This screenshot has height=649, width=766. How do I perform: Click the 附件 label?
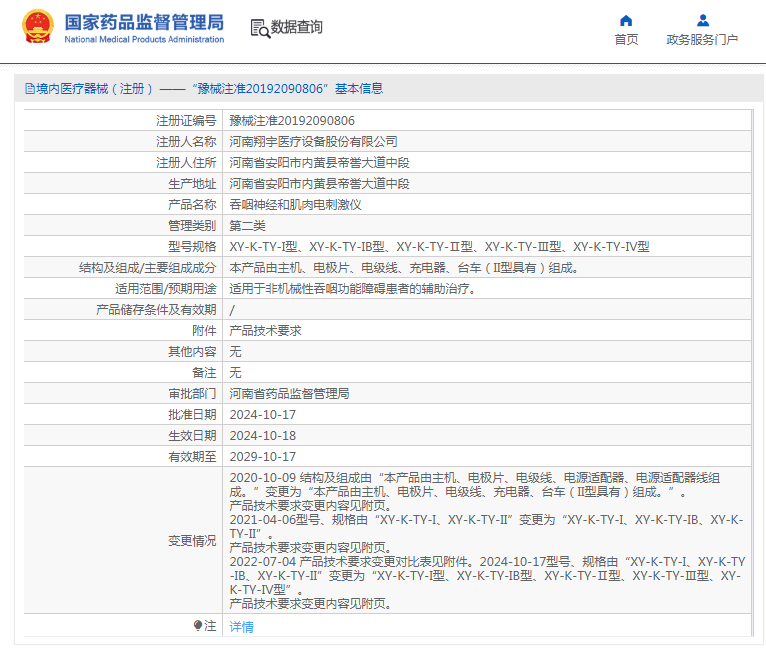(x=204, y=331)
